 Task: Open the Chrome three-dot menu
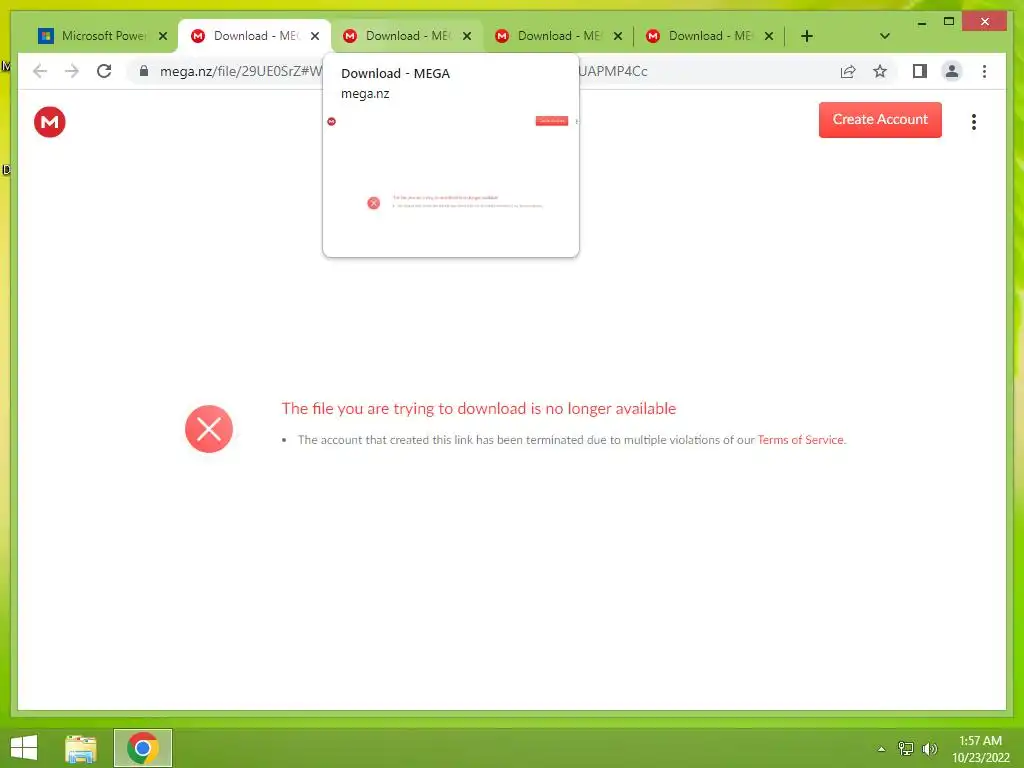pos(984,71)
